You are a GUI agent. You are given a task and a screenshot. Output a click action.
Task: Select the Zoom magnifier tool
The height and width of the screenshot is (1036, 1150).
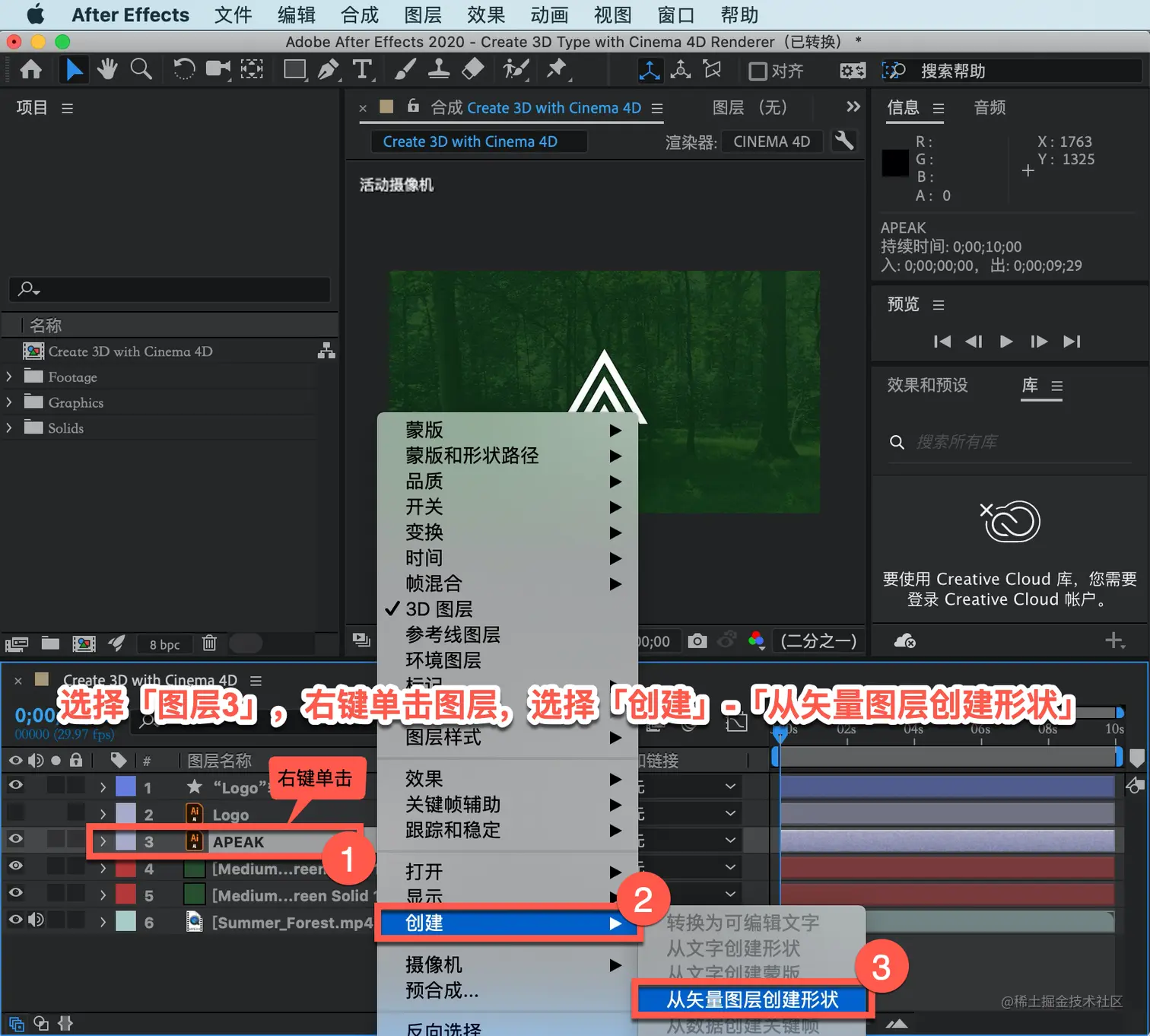[x=141, y=70]
